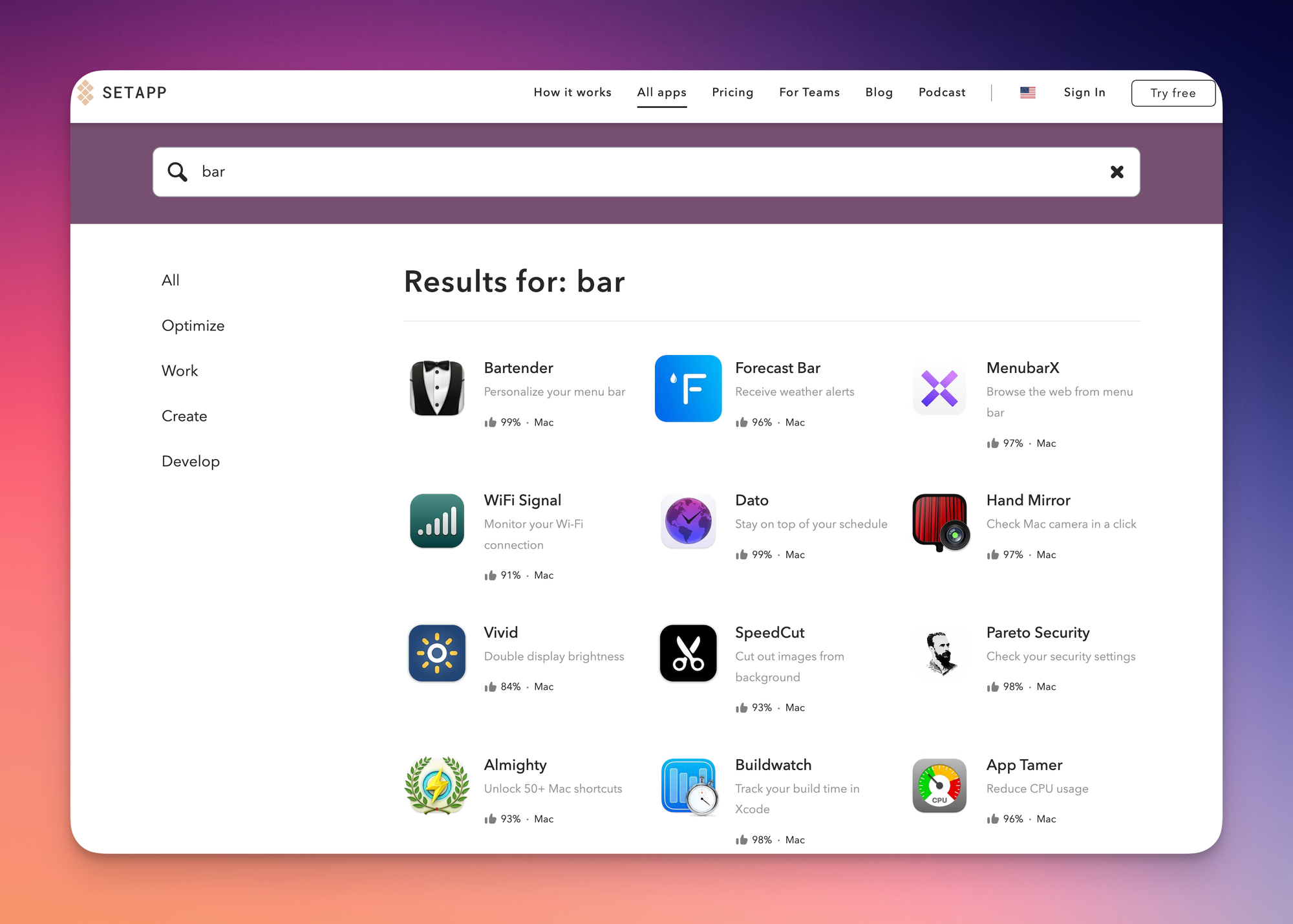Filter results by the Optimize category
This screenshot has height=924, width=1293.
point(193,325)
